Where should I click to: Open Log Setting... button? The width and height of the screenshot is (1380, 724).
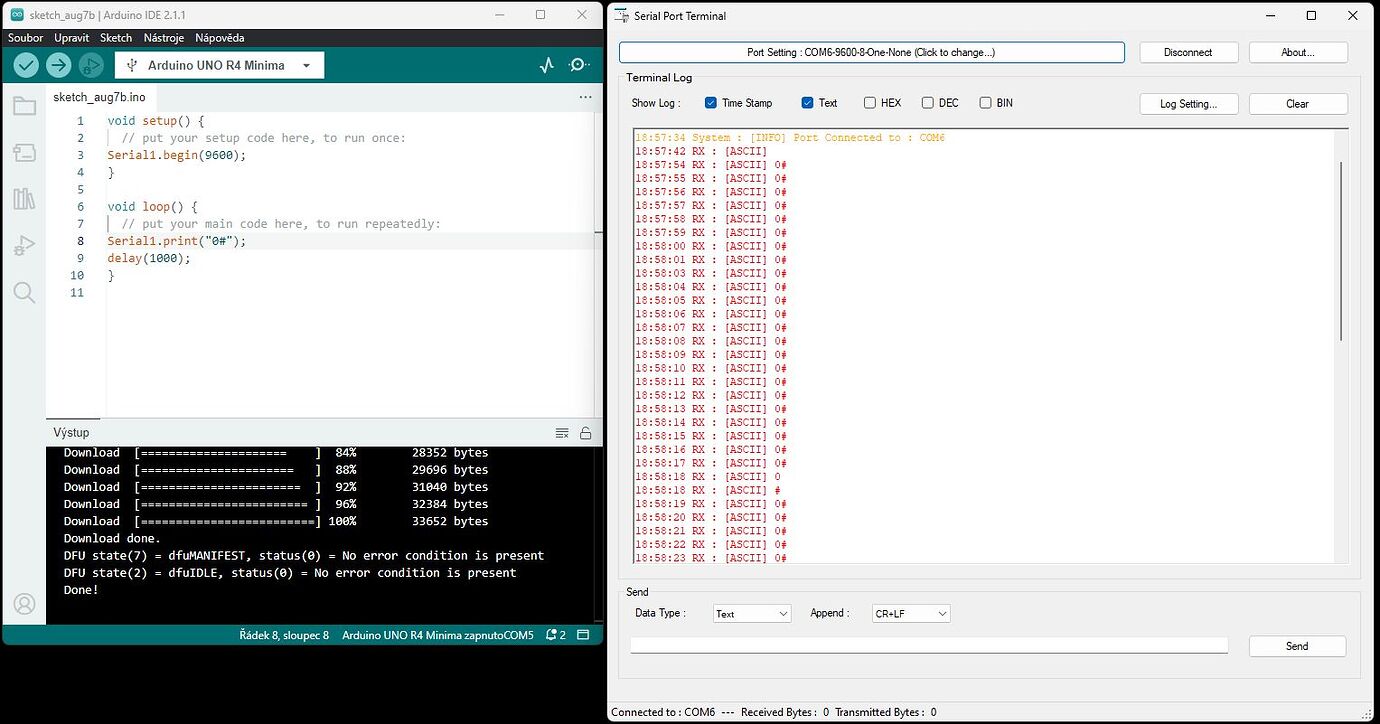coord(1188,104)
